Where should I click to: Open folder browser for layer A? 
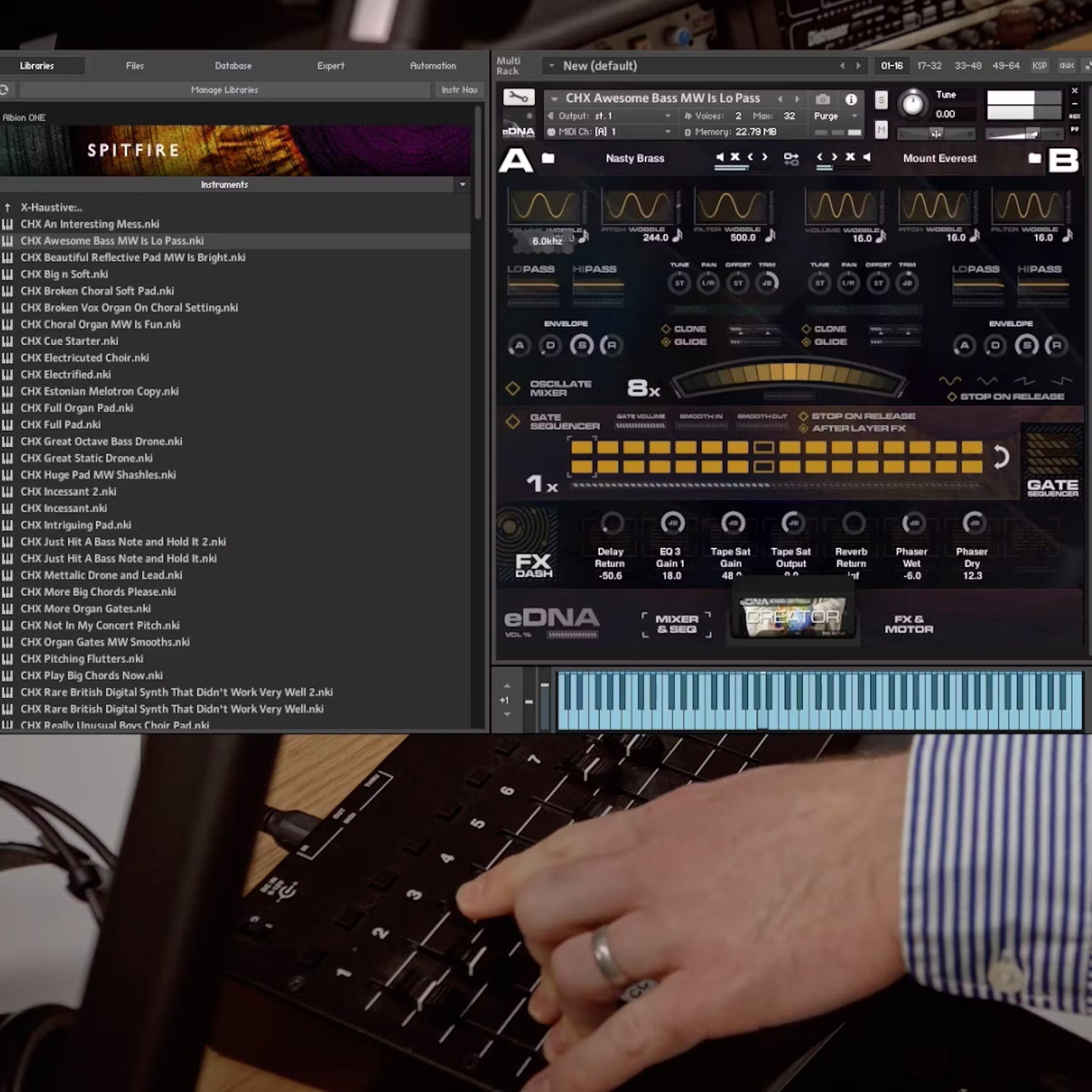[548, 158]
